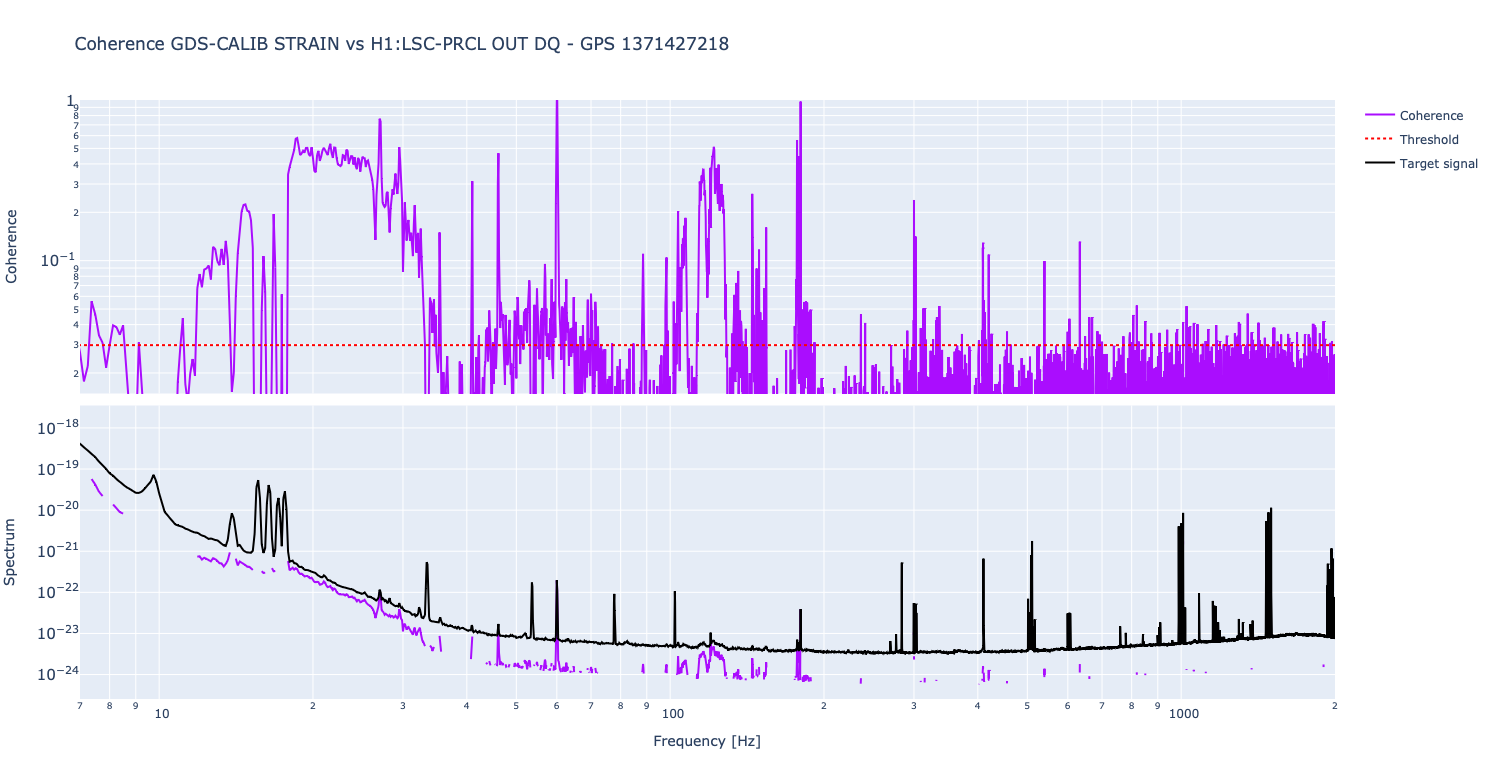Click the 10⁻²⁴ tick label on Spectrum axis
The height and width of the screenshot is (779, 1496).
(x=55, y=674)
